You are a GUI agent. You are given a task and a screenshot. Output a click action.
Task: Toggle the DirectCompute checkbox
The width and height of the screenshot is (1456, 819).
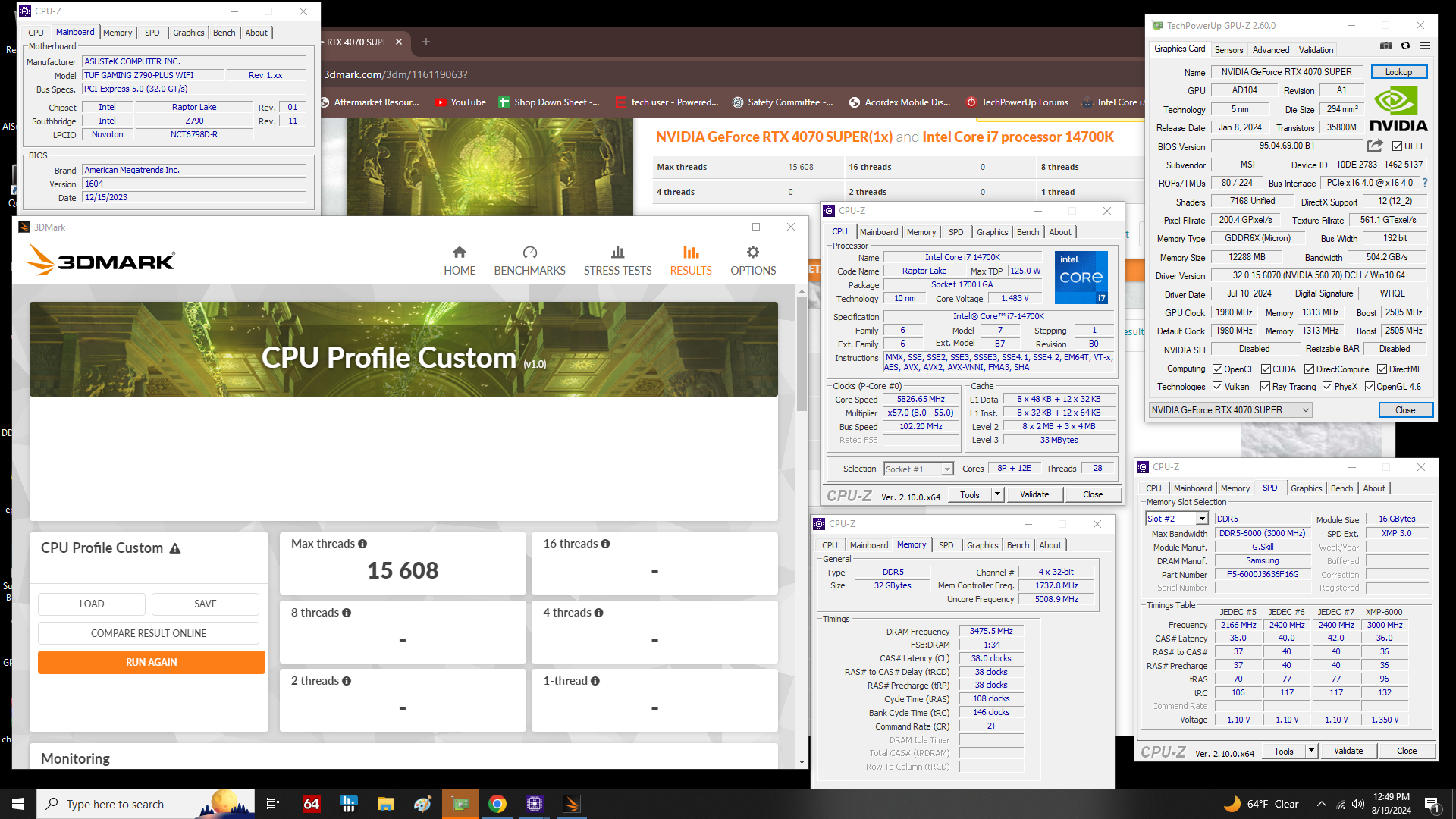1309,369
